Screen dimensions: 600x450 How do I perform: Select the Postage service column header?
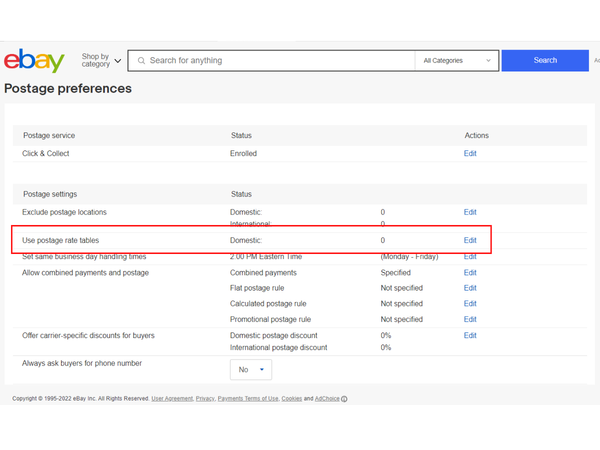[x=49, y=135]
